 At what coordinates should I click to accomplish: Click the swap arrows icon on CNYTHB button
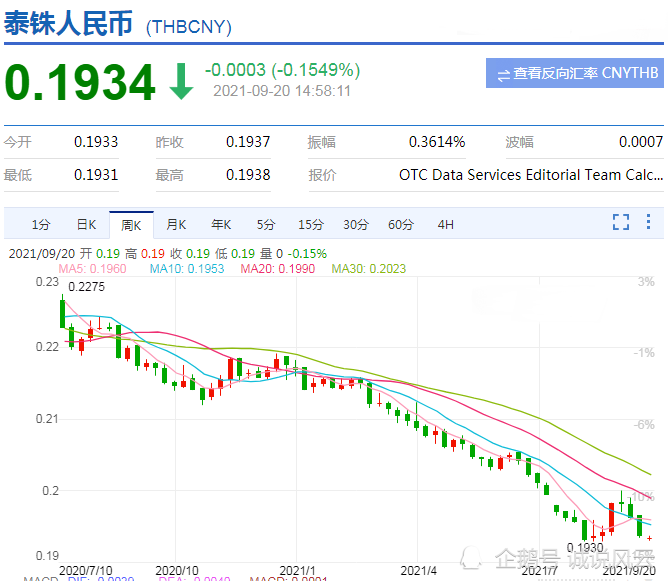(503, 76)
